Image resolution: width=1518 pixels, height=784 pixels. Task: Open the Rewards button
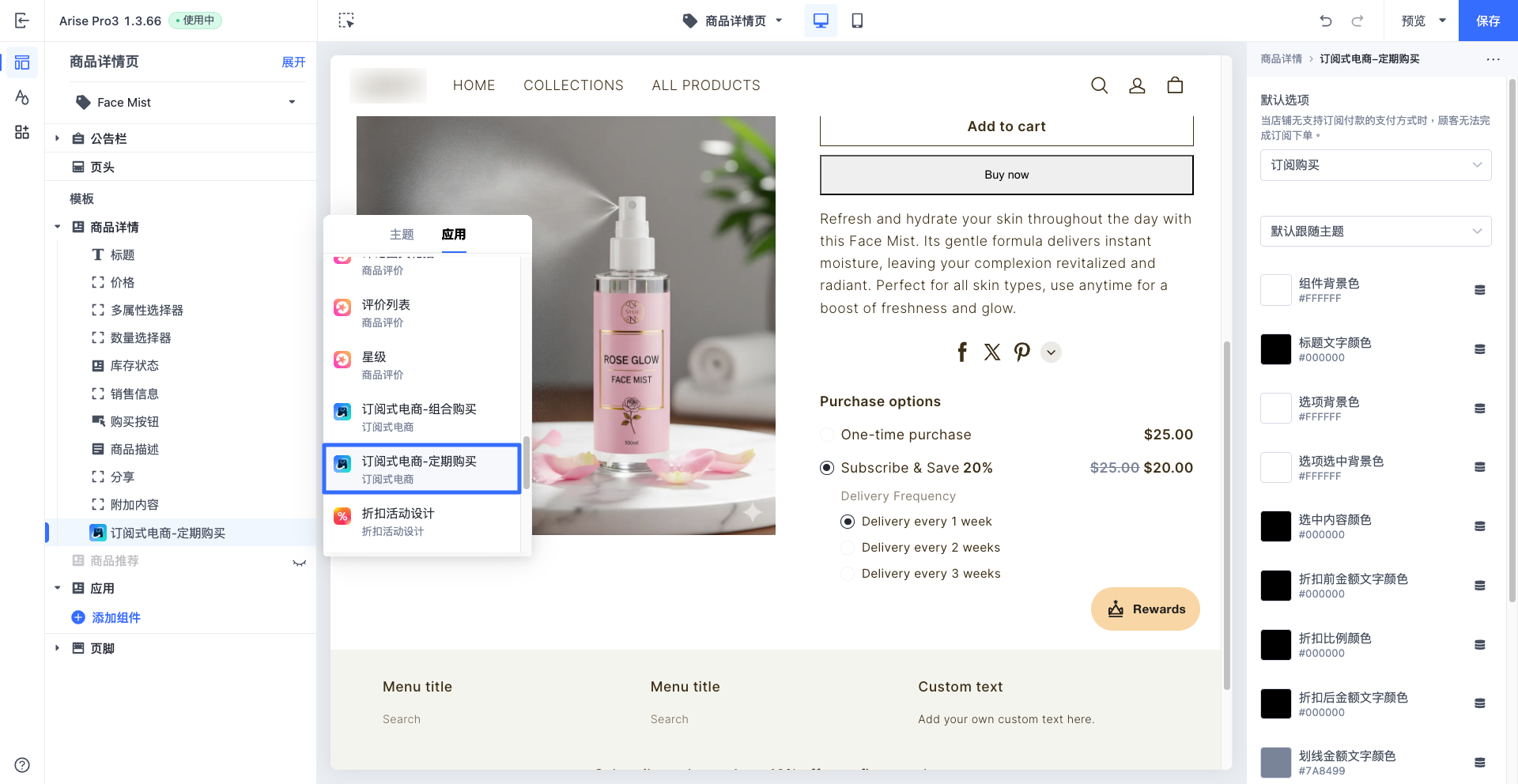[x=1145, y=609]
